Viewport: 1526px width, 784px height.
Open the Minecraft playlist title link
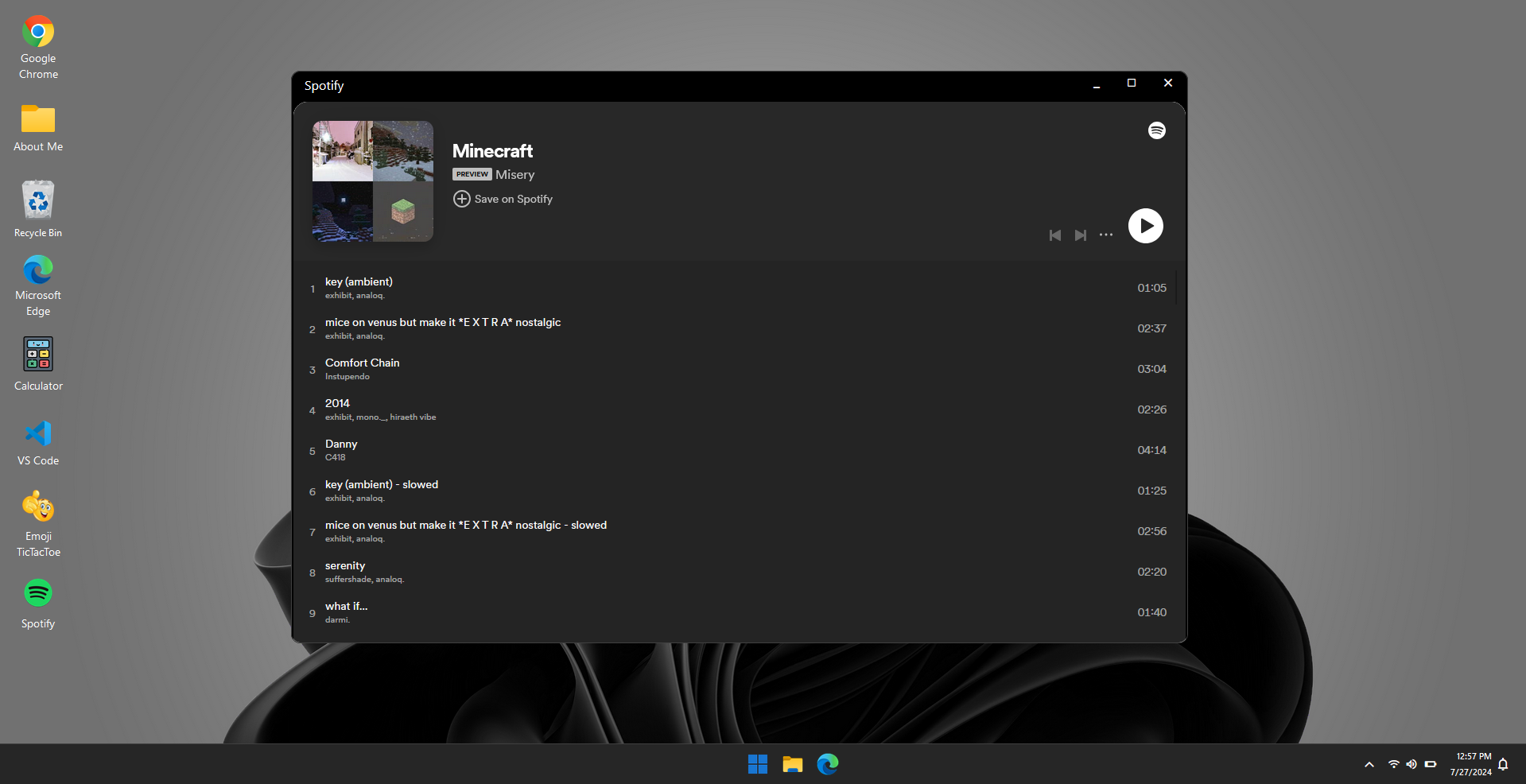(492, 151)
